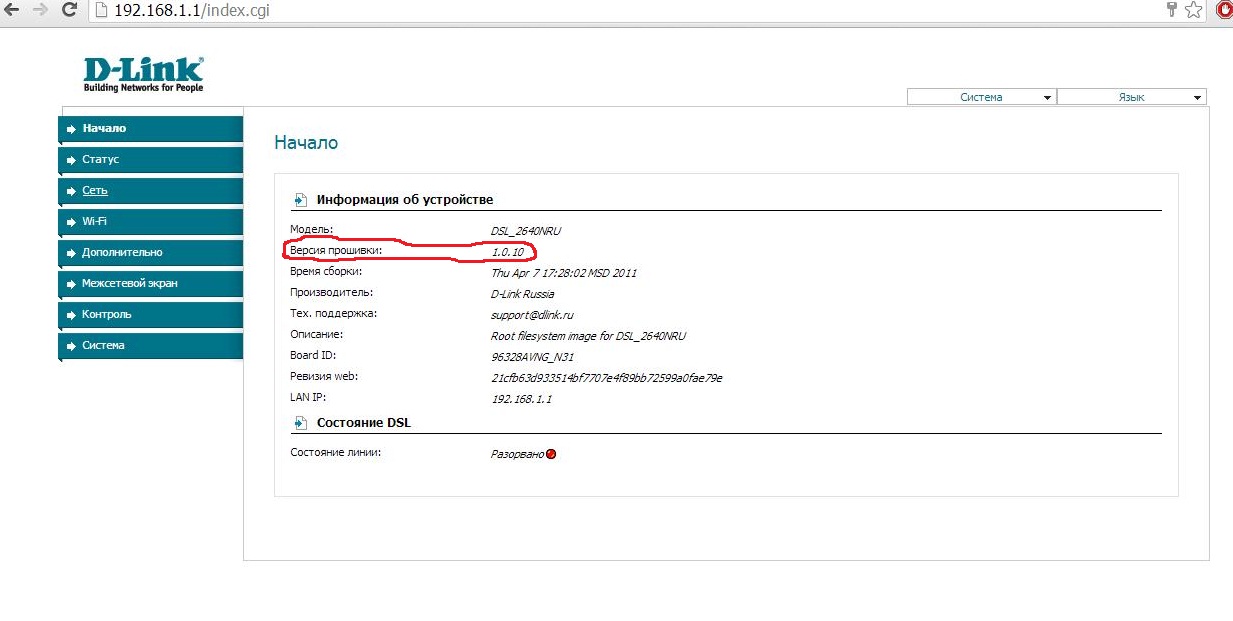Click the red DSL line status indicator
Screen dimensions: 1233x621
pos(551,454)
